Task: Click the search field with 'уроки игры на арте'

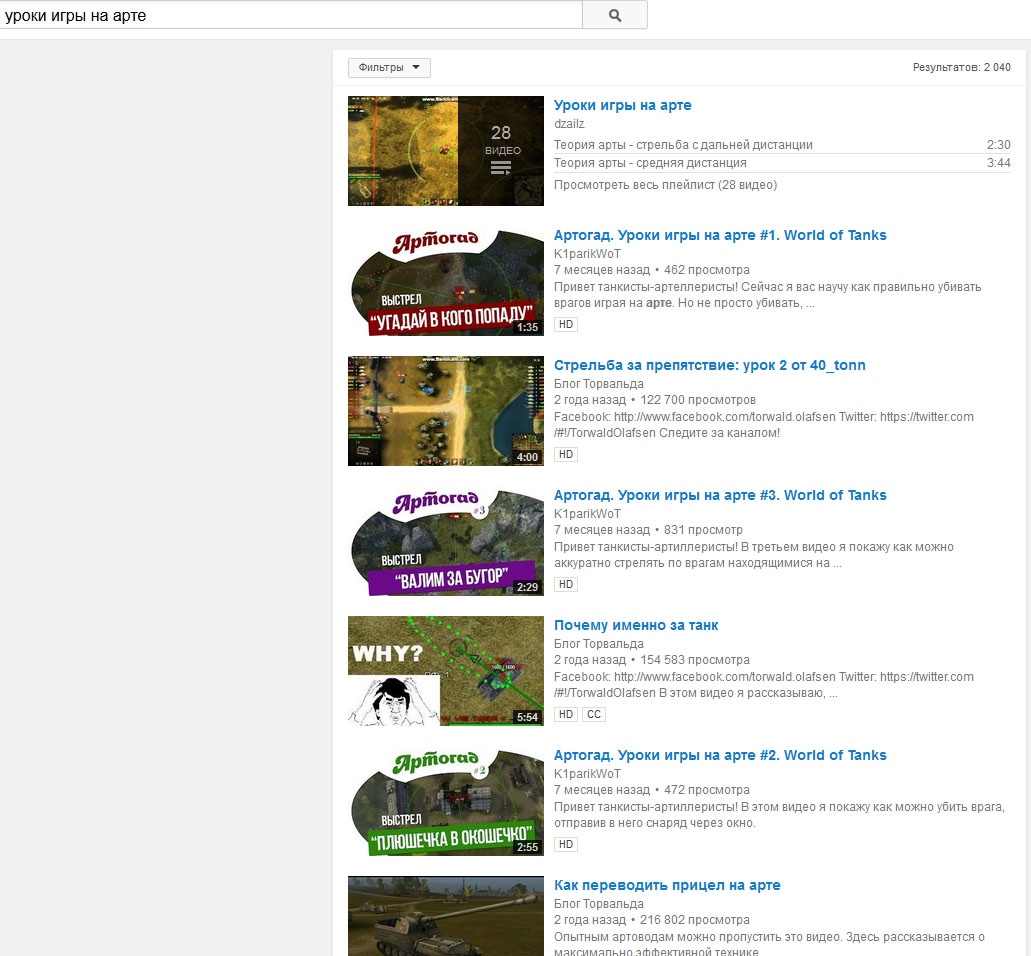Action: click(x=290, y=15)
